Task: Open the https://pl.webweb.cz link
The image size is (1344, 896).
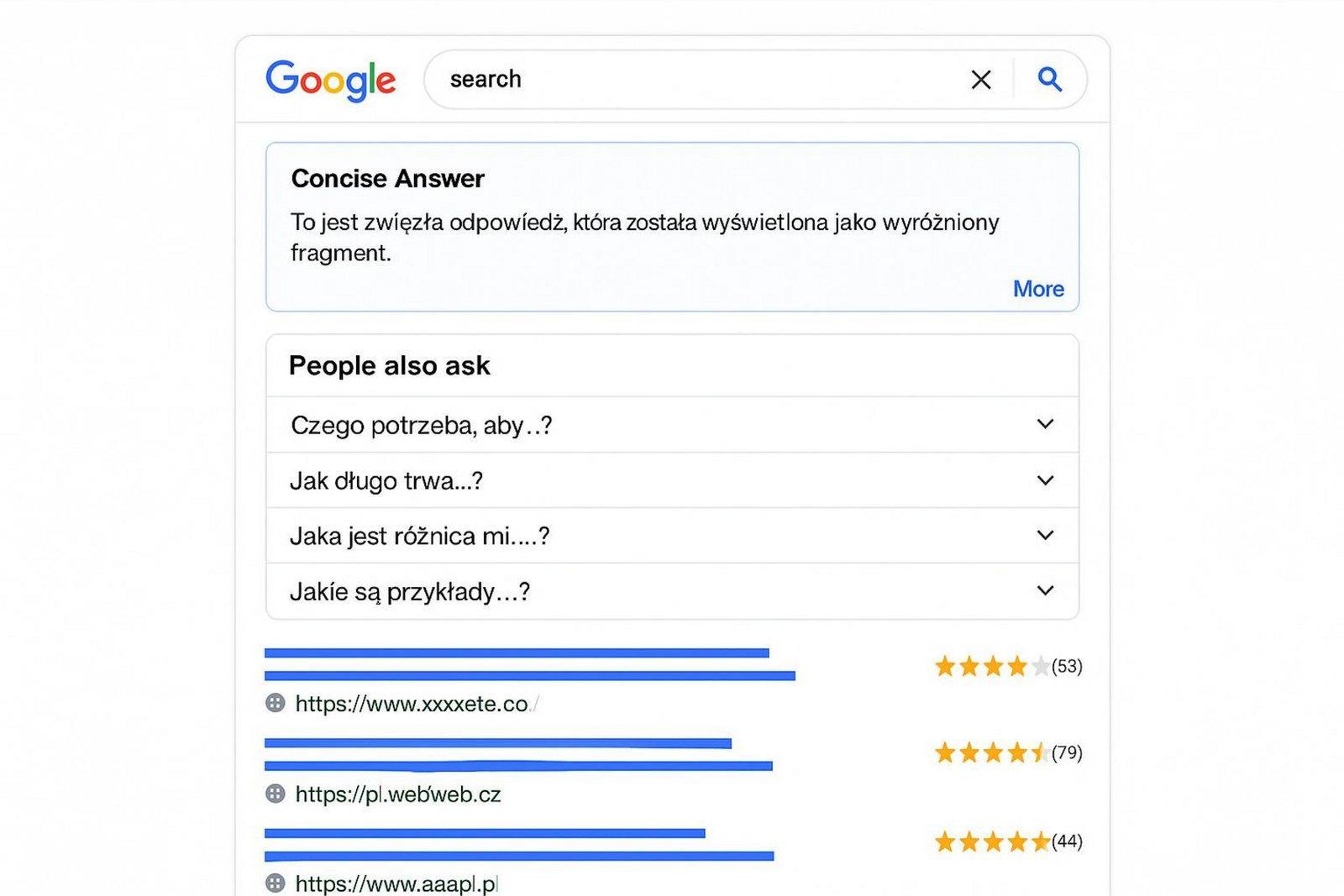Action: pyautogui.click(x=398, y=794)
